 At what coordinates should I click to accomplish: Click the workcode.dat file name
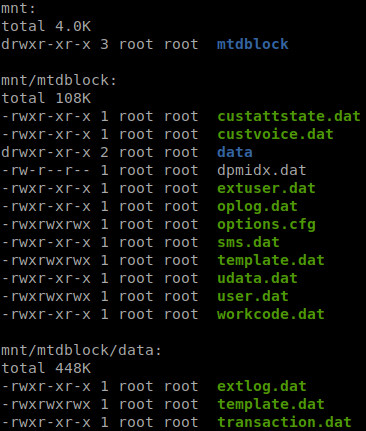[271, 314]
